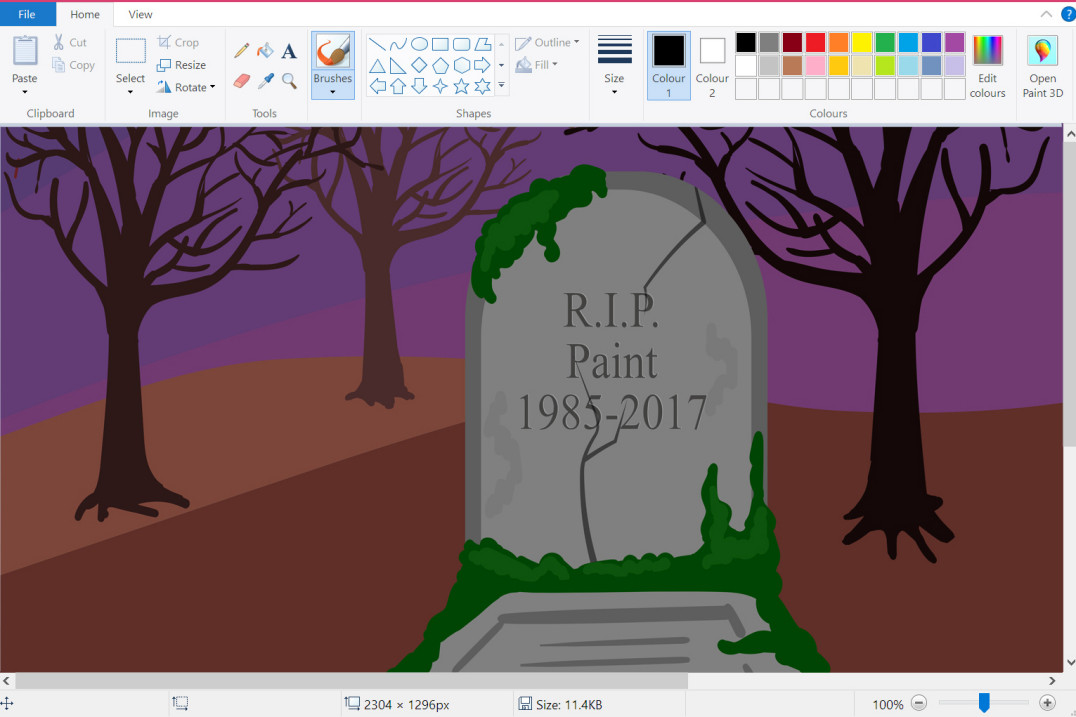Open the Edit colours dialog
The width and height of the screenshot is (1076, 717).
987,67
